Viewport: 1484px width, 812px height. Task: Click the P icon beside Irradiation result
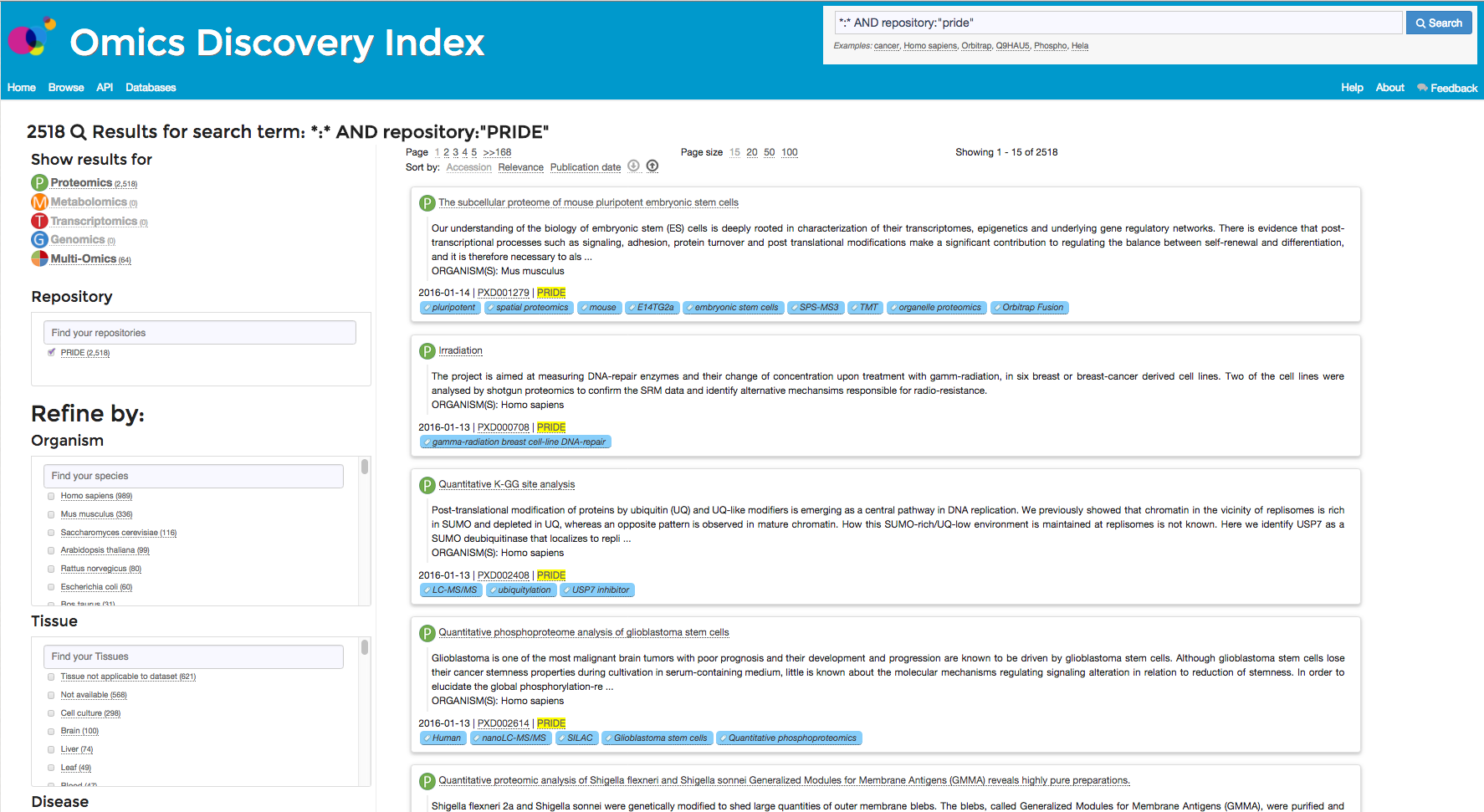(x=427, y=351)
